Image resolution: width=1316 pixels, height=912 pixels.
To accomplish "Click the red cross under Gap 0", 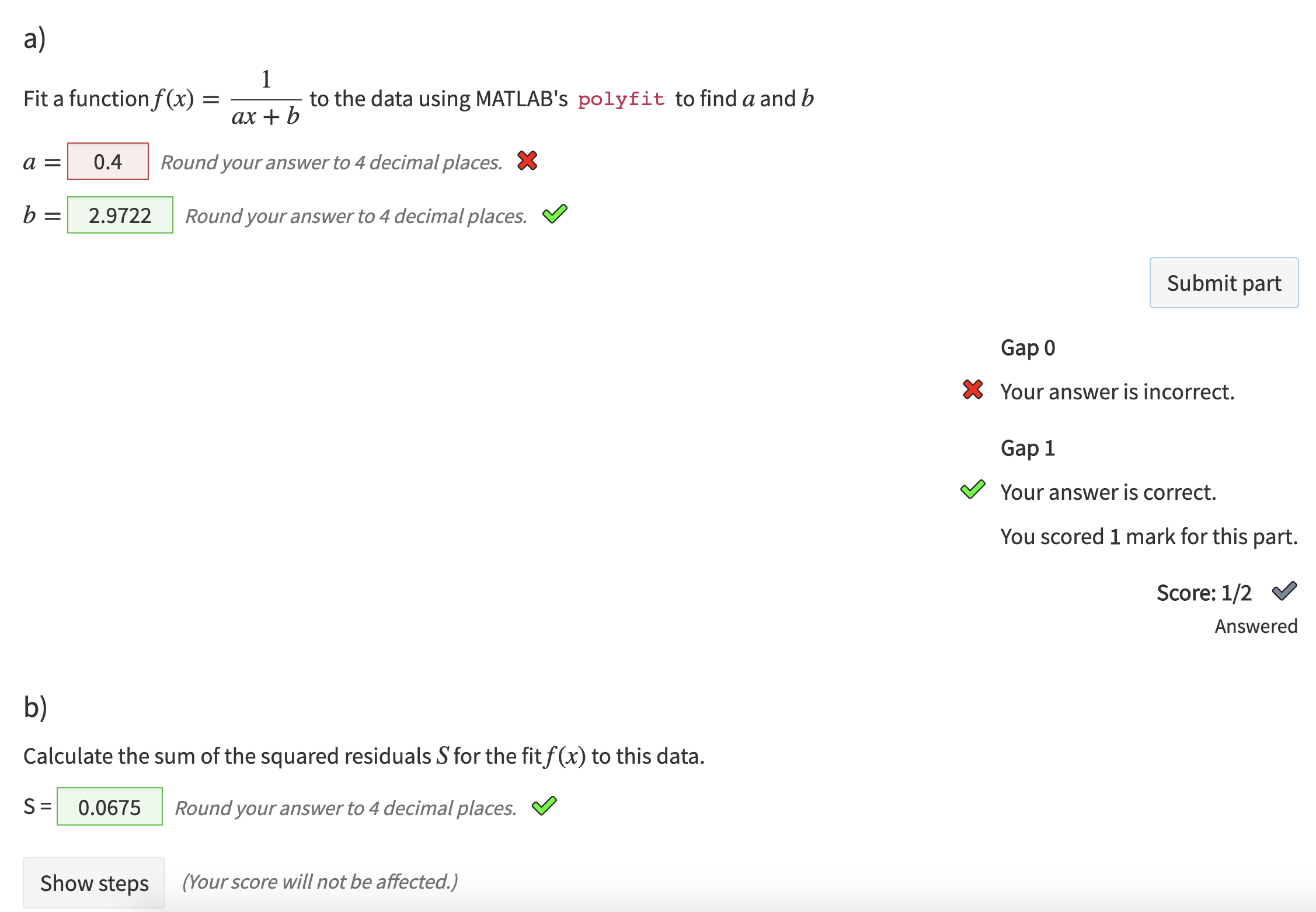I will 973,390.
